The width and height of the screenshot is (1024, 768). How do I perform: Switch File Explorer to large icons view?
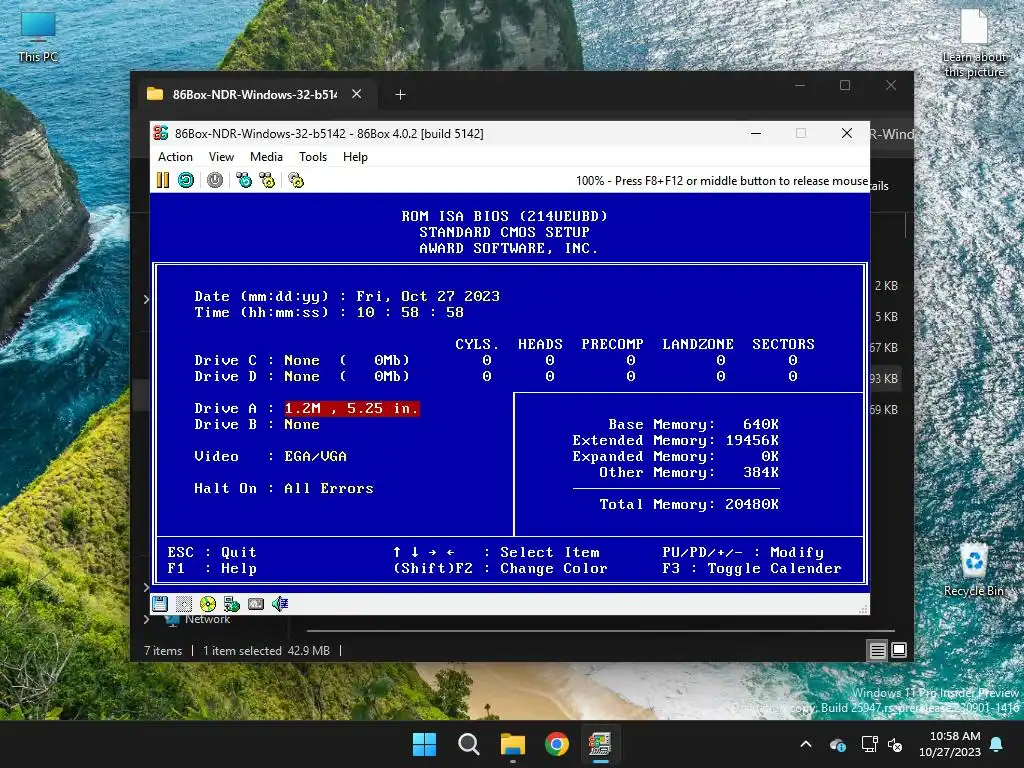[899, 650]
